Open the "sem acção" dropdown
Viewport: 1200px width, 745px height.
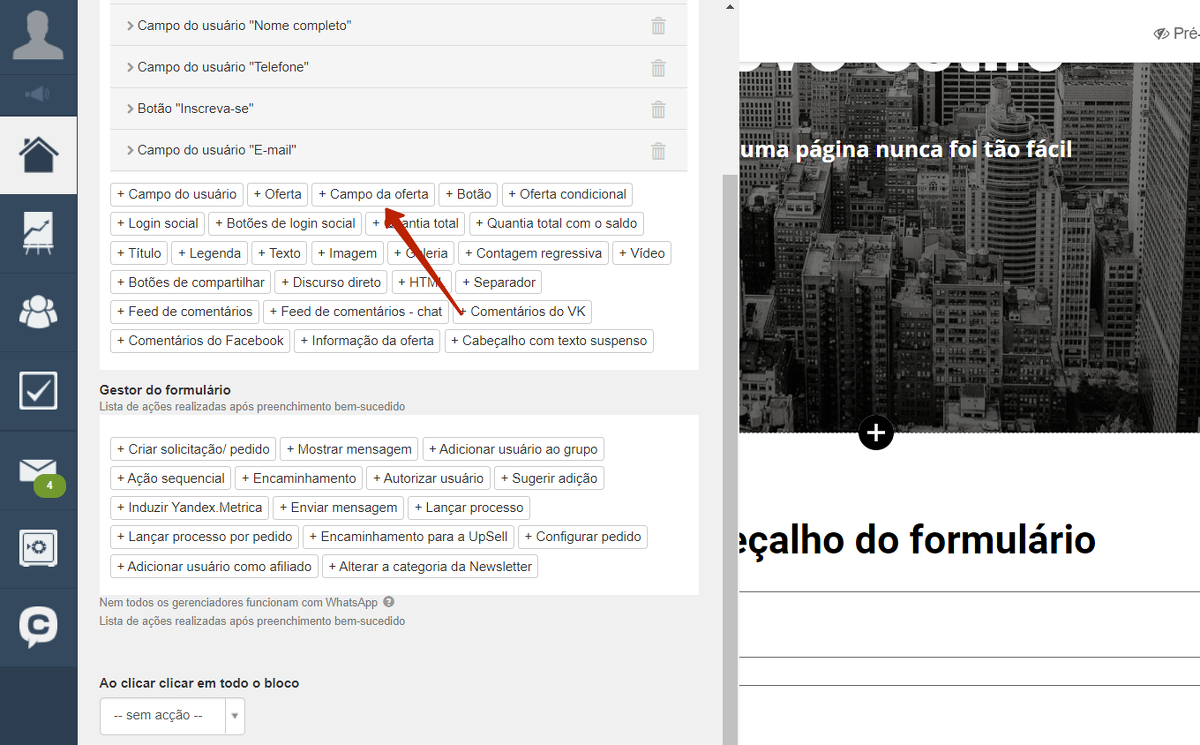[x=172, y=716]
